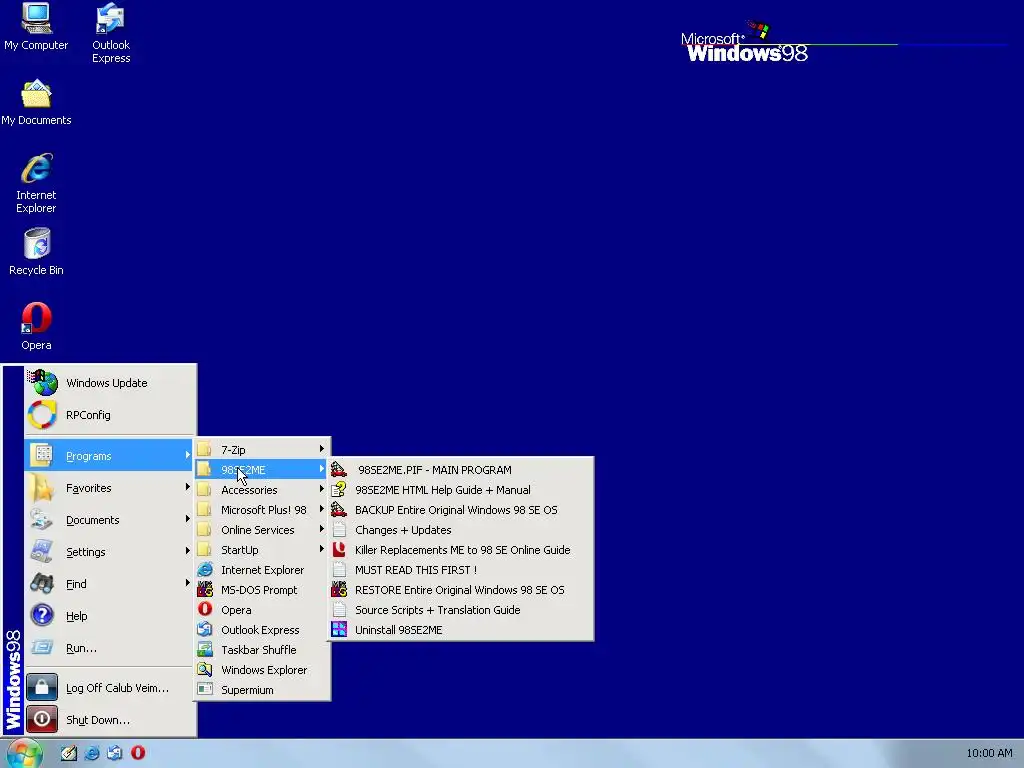Click Opera quick launch taskbar icon
The height and width of the screenshot is (768, 1024).
(138, 753)
